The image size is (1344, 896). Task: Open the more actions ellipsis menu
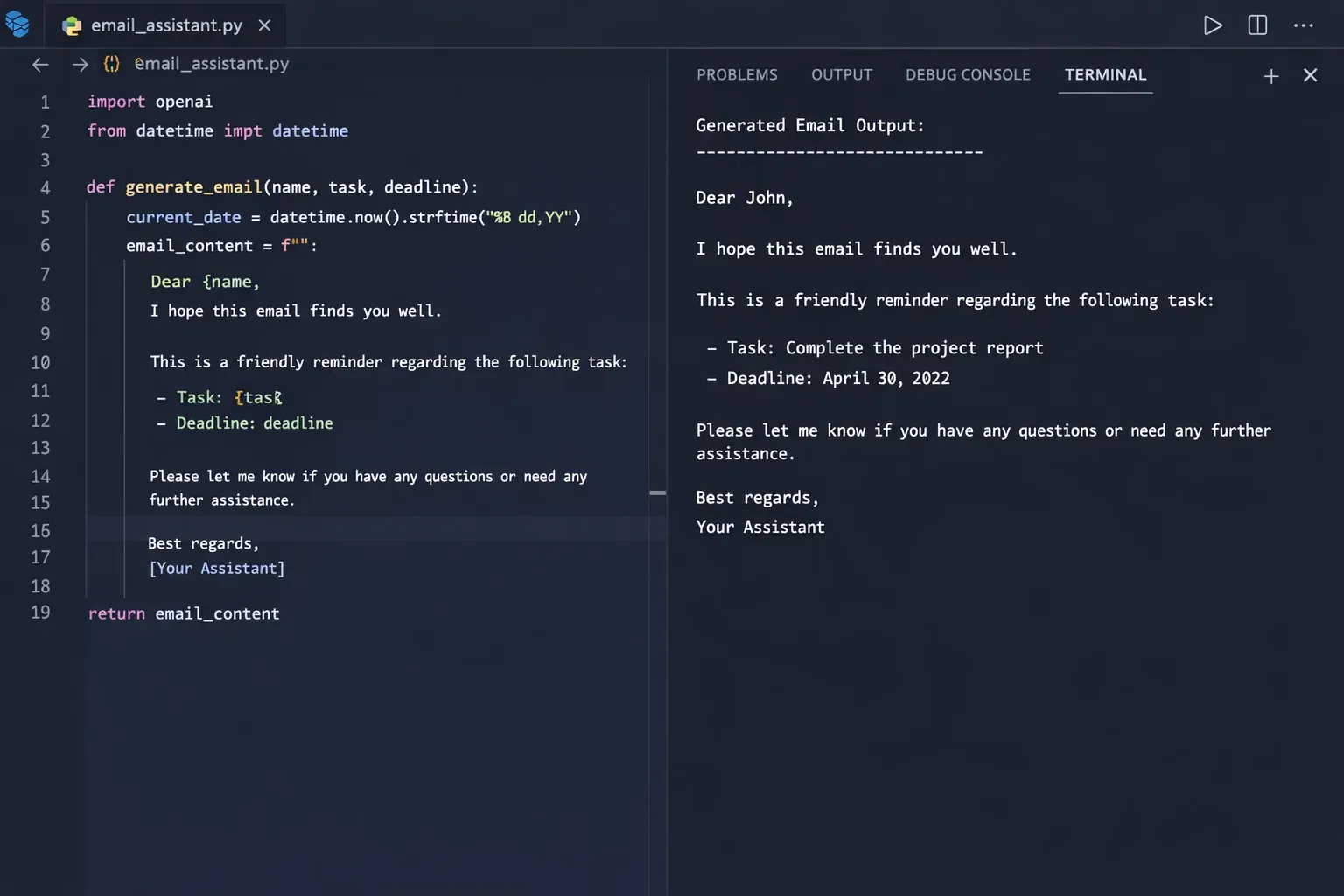click(1303, 25)
